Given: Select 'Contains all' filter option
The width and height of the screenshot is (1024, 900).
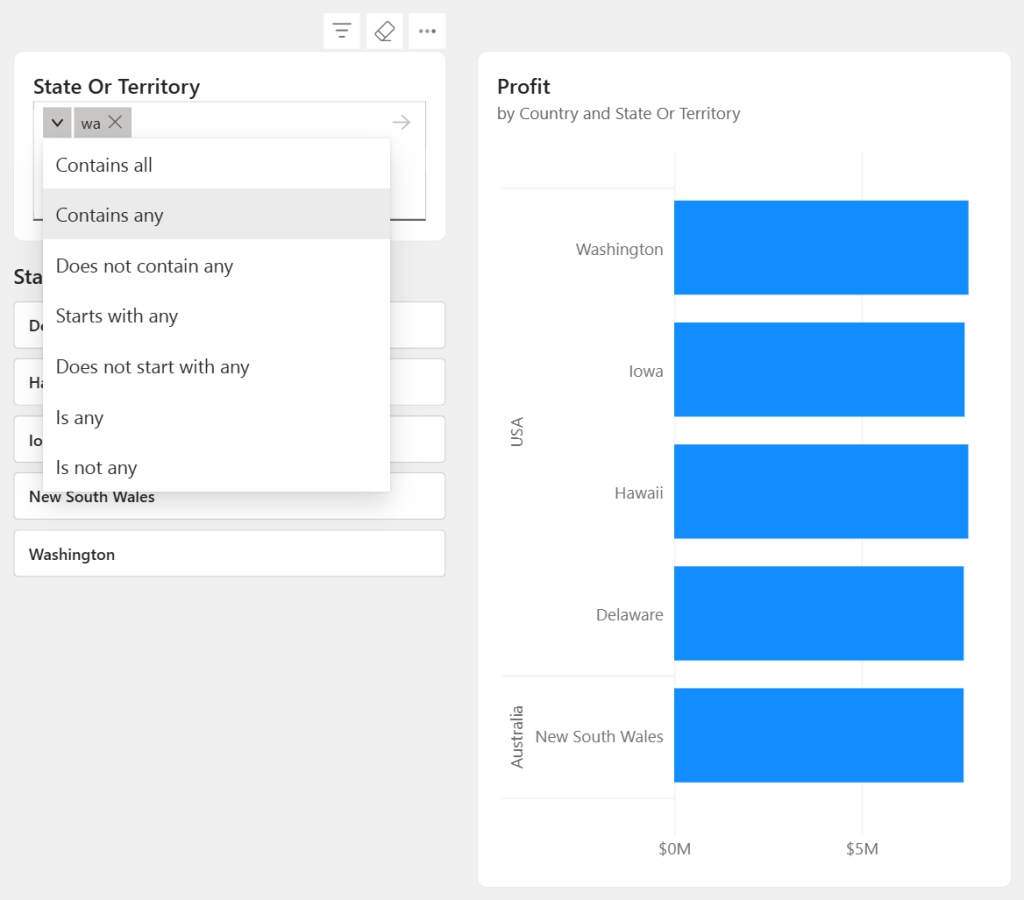Looking at the screenshot, I should click(104, 165).
